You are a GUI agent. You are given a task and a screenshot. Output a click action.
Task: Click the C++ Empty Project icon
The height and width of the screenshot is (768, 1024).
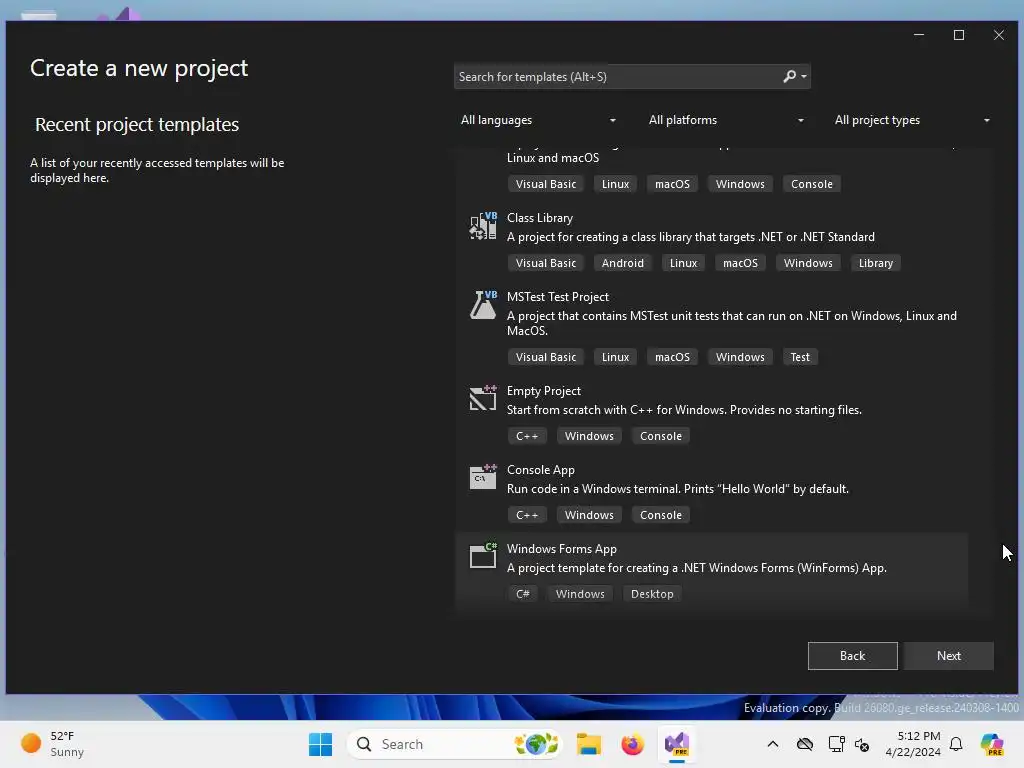(x=483, y=398)
